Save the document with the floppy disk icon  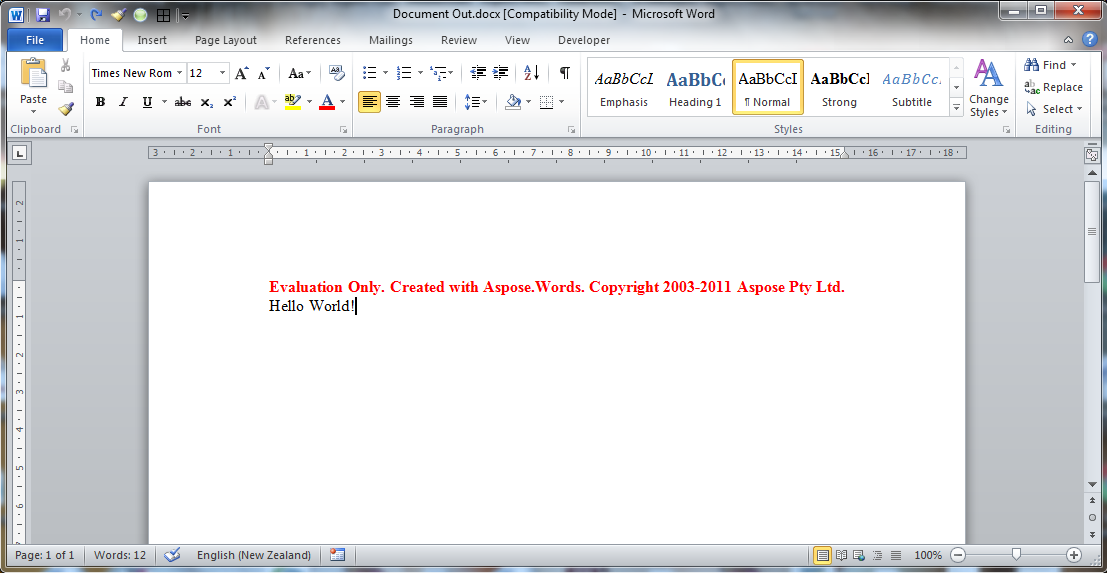(x=42, y=14)
